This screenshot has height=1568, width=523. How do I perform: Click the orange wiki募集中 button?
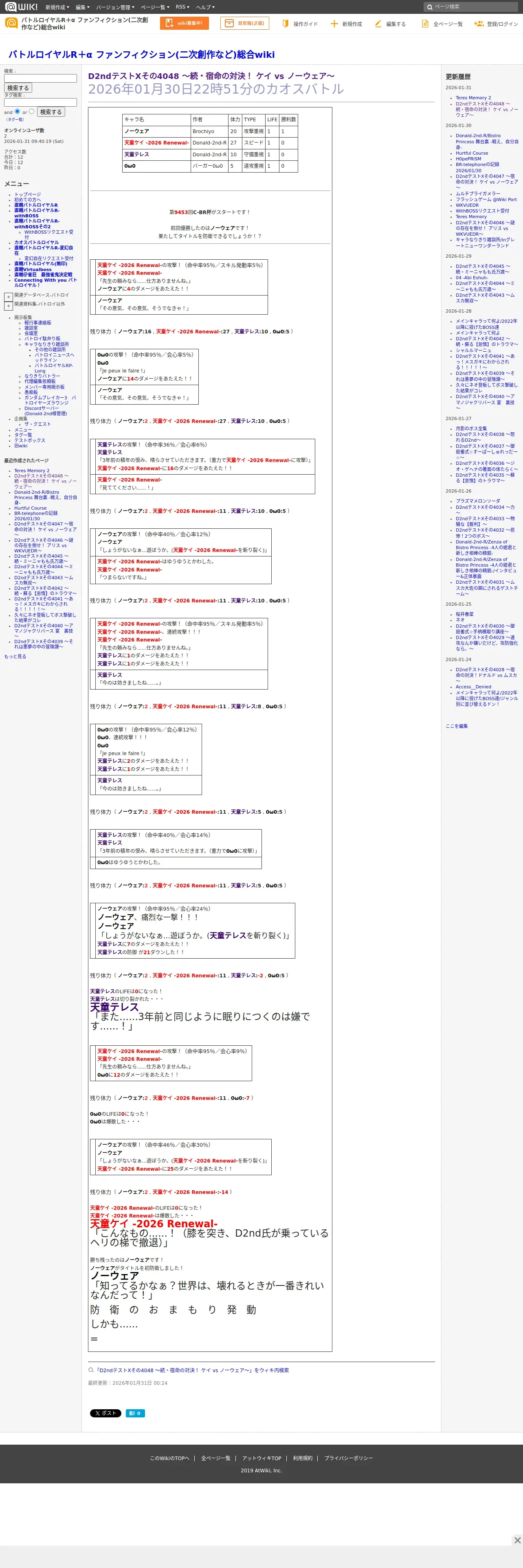(x=185, y=23)
